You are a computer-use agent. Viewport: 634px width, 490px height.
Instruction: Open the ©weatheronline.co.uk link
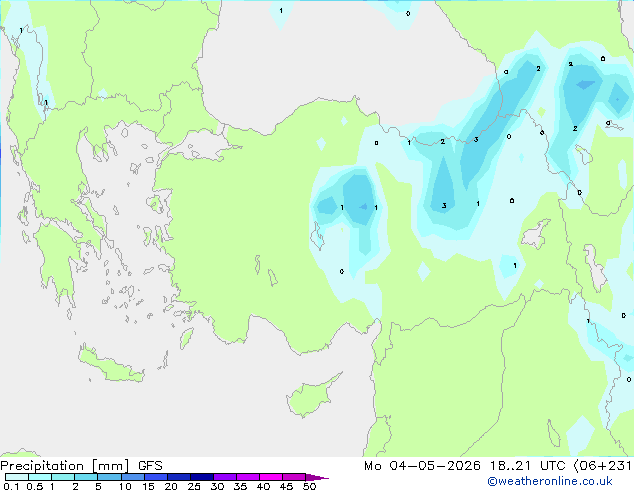[x=549, y=481]
